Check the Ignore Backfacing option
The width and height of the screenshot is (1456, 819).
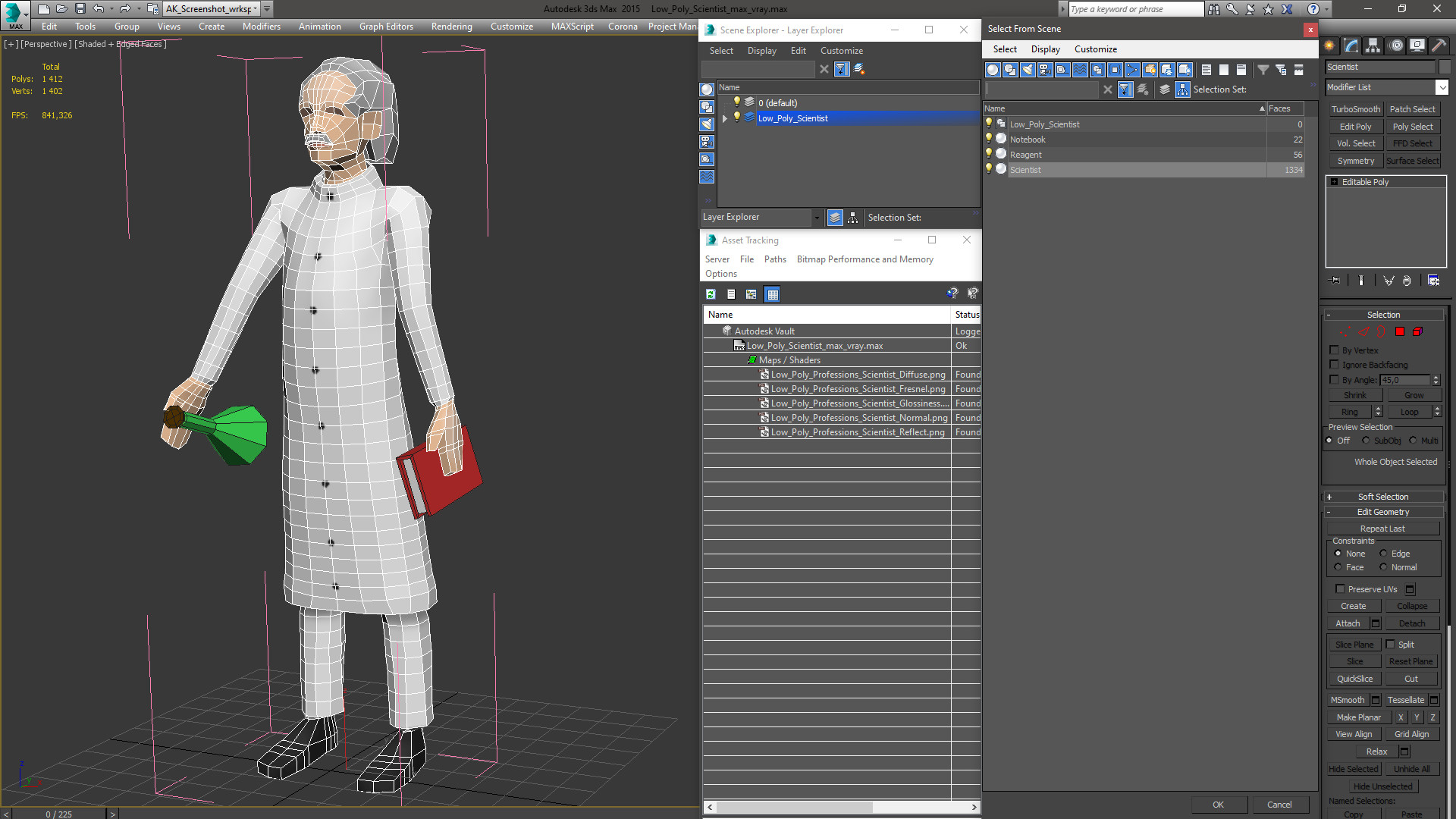click(x=1335, y=365)
